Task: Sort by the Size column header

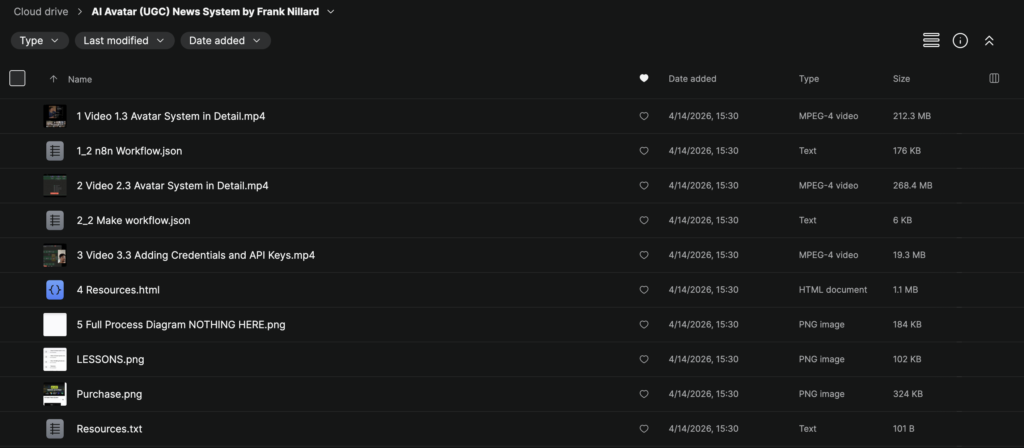Action: pyautogui.click(x=902, y=78)
